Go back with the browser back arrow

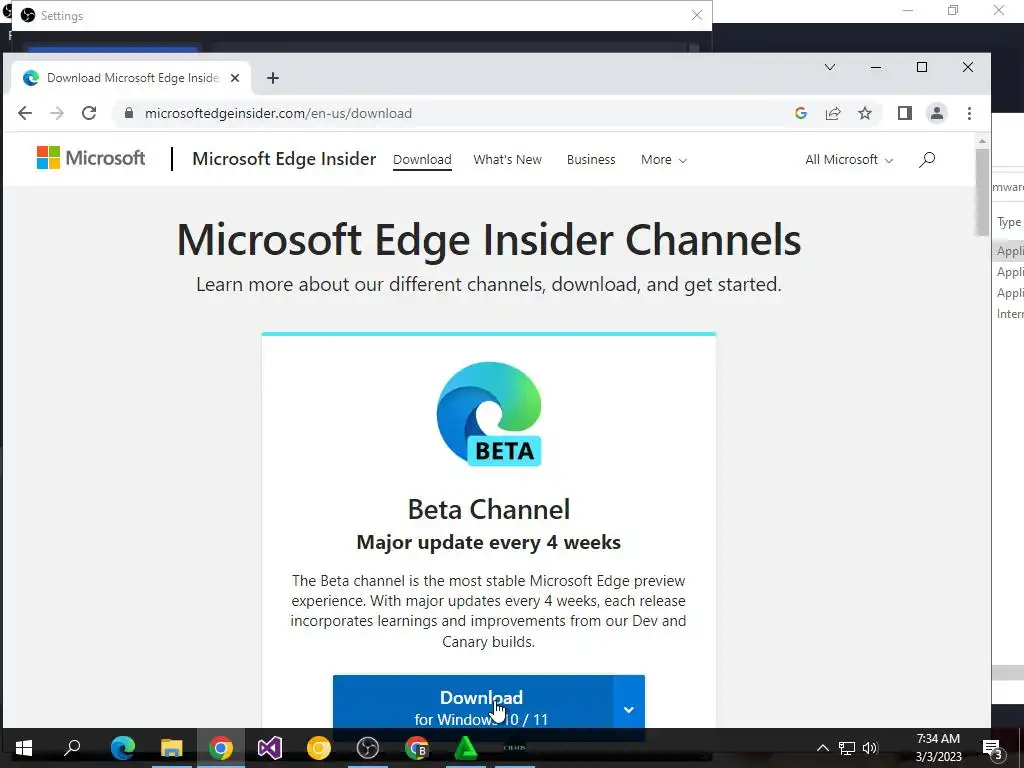(x=25, y=113)
